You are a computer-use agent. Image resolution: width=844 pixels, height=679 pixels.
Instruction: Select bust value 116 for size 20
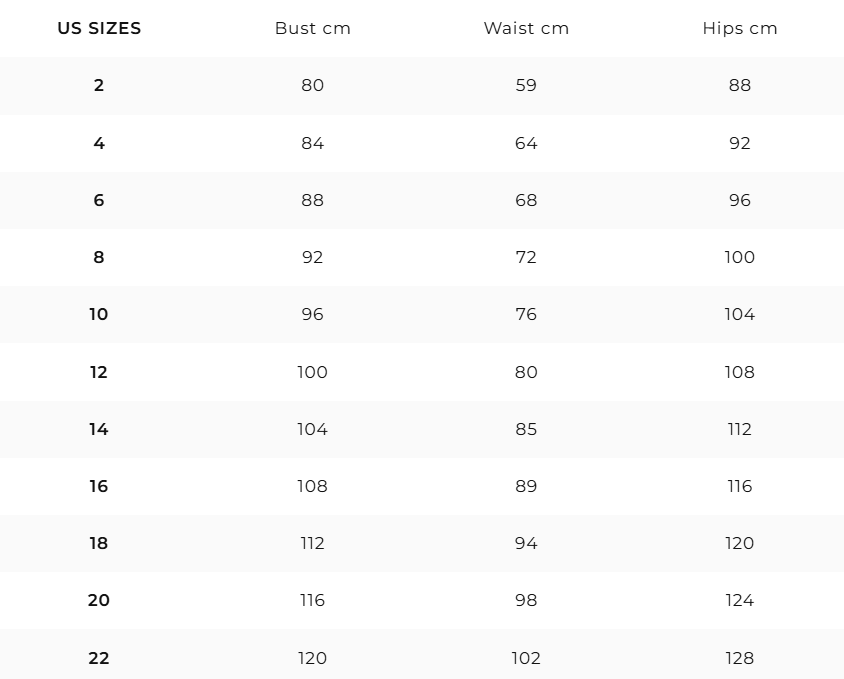pos(313,600)
